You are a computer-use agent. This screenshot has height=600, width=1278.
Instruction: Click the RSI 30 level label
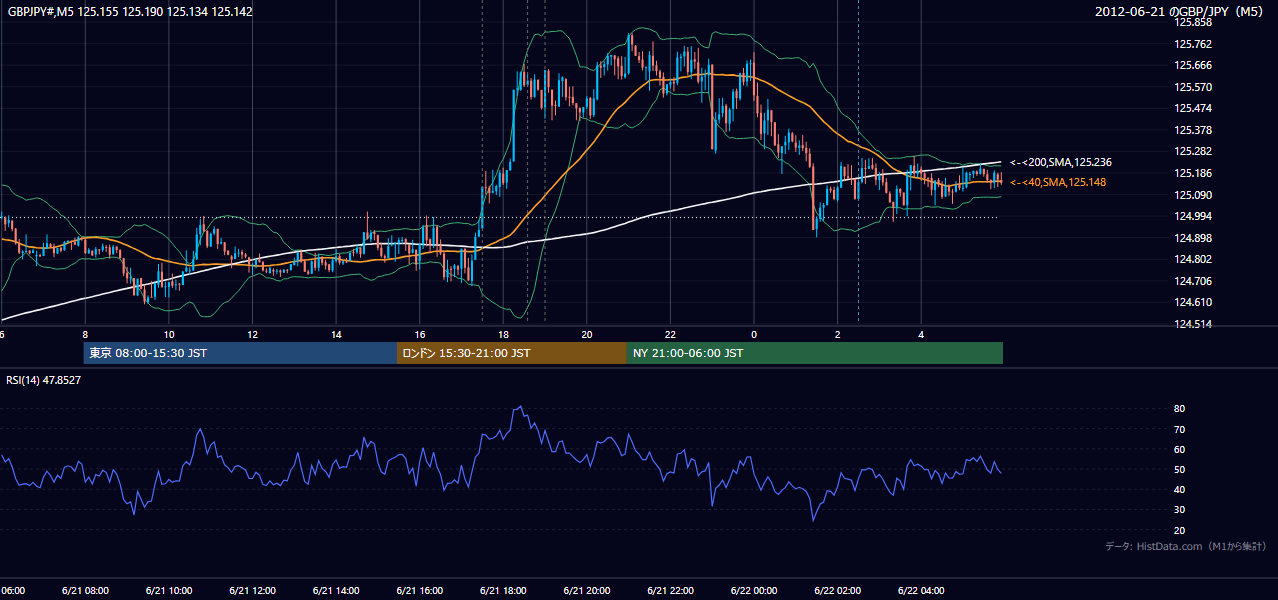coord(1179,510)
